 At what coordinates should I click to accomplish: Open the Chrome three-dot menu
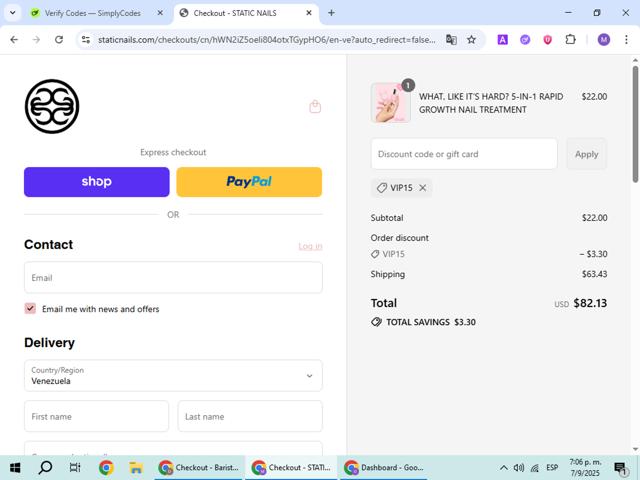[626, 40]
